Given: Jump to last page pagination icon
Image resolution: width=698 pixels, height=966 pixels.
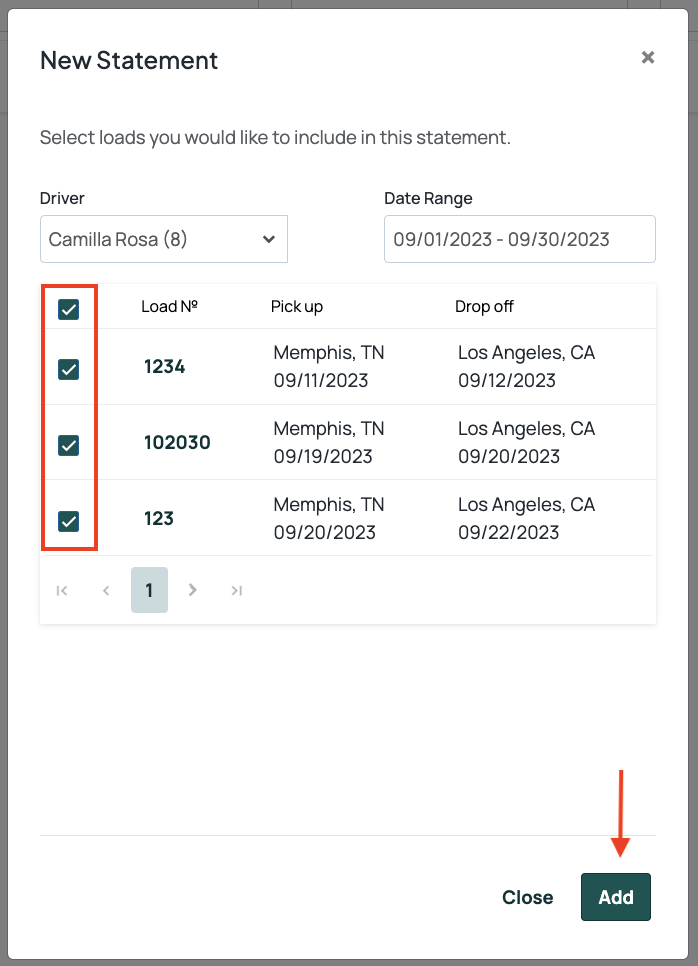Looking at the screenshot, I should click(x=237, y=590).
